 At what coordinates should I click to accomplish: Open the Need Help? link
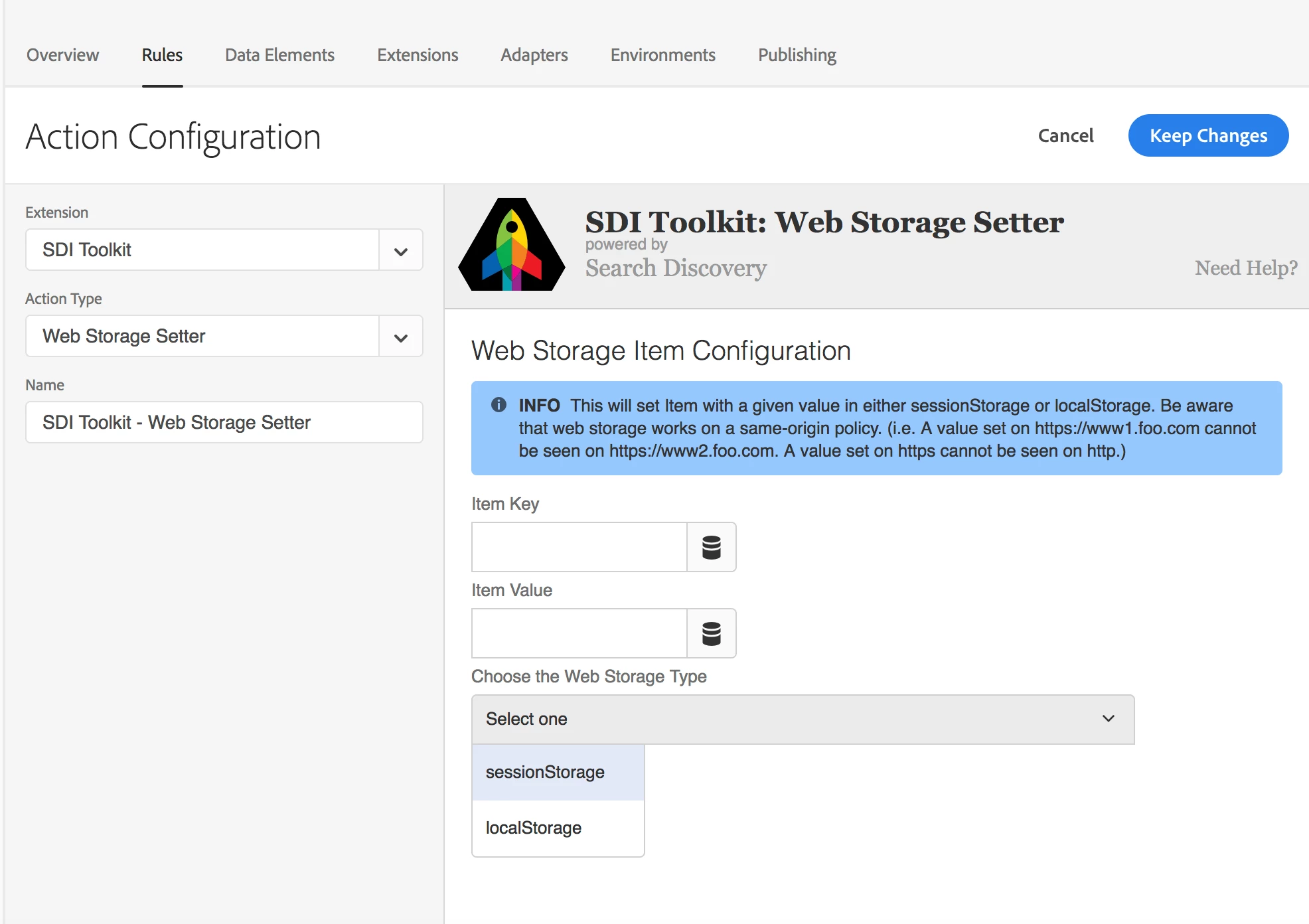(x=1245, y=268)
